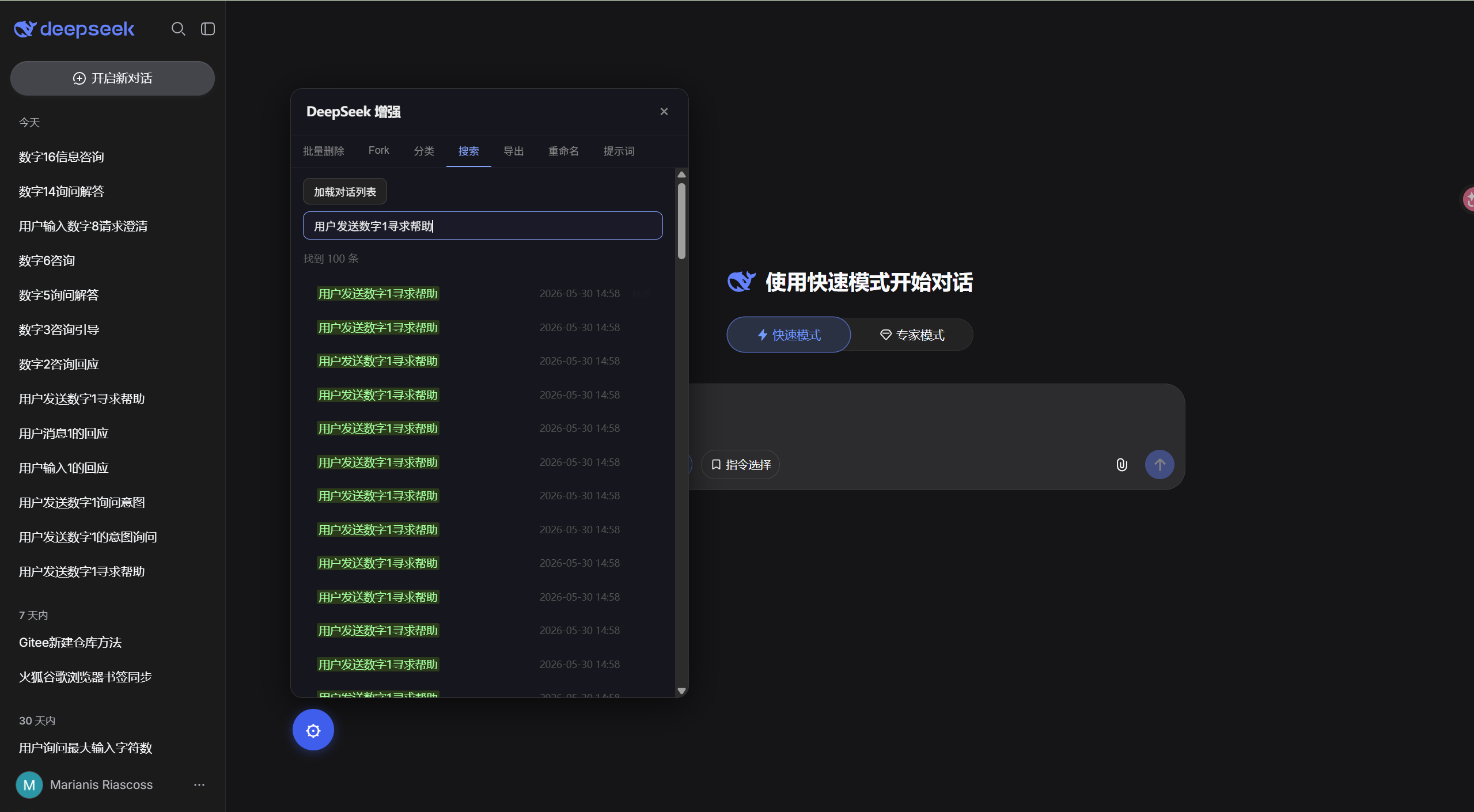1474x812 pixels.
Task: Open the Fork tab
Action: [x=379, y=150]
